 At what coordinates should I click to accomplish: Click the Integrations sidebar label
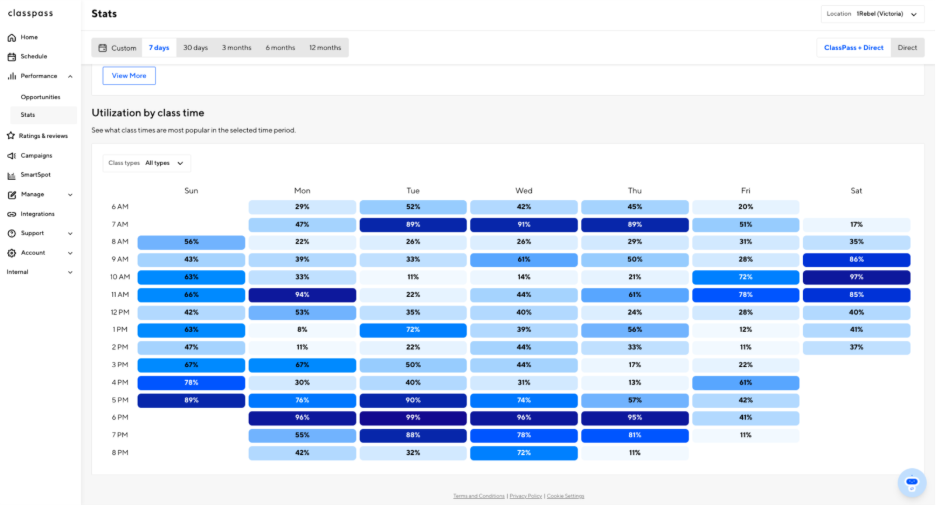(x=38, y=214)
